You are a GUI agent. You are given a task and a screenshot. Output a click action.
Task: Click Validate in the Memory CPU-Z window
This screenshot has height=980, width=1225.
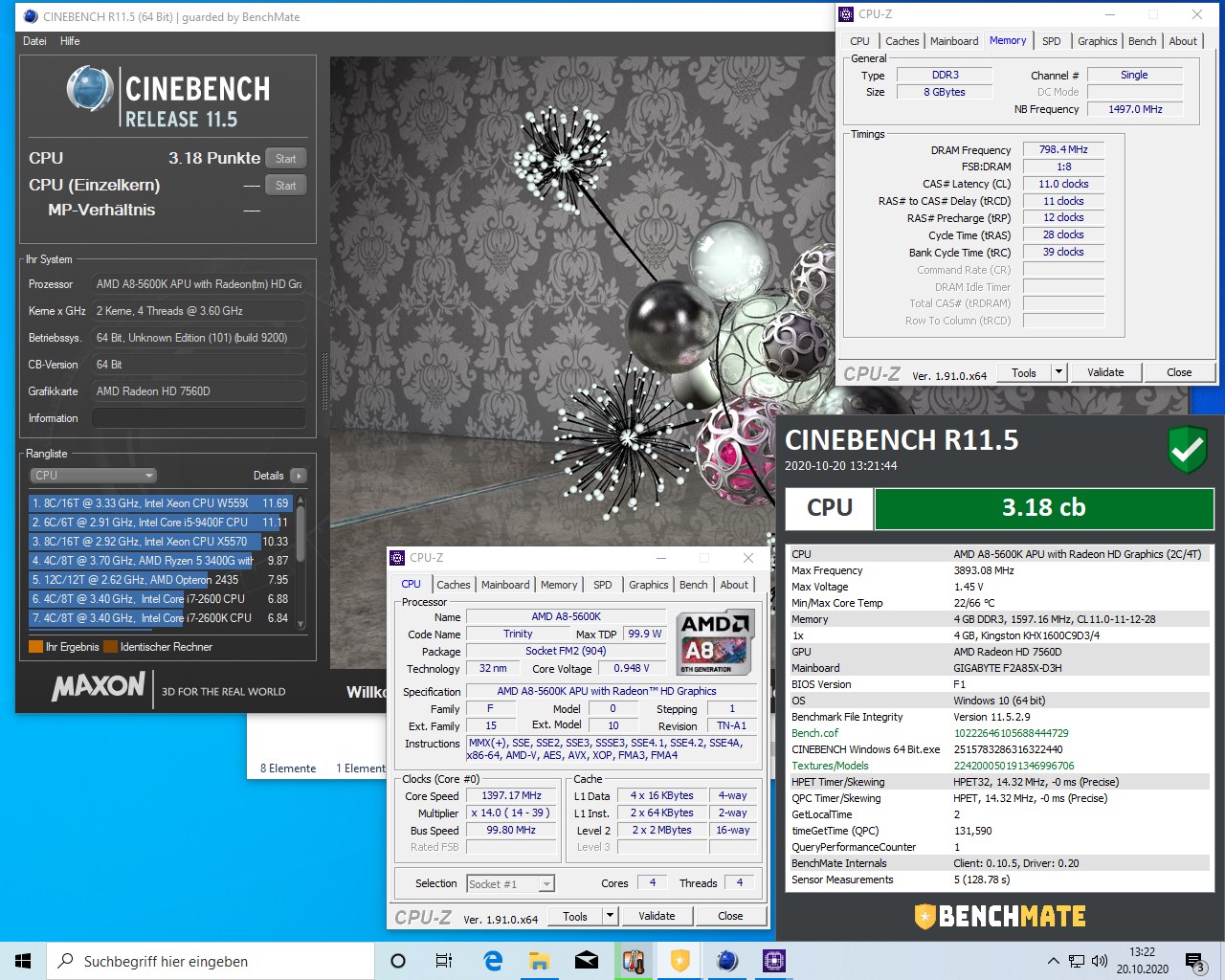click(x=1105, y=372)
